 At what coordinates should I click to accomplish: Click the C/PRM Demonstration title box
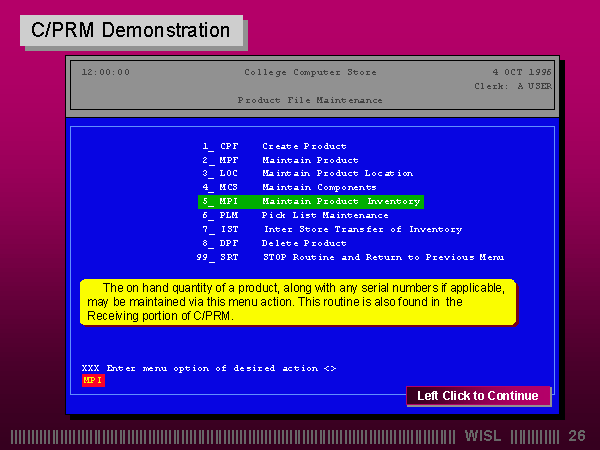coord(131,30)
